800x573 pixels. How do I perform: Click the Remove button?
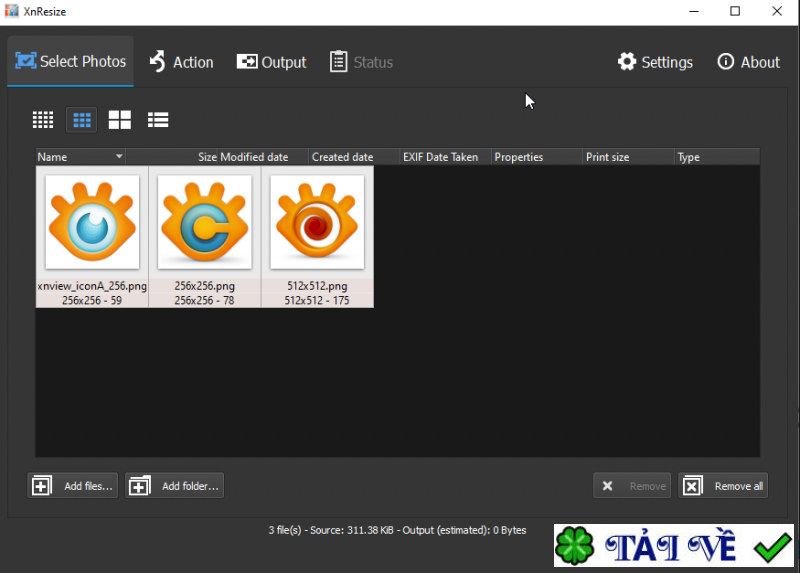pos(632,486)
